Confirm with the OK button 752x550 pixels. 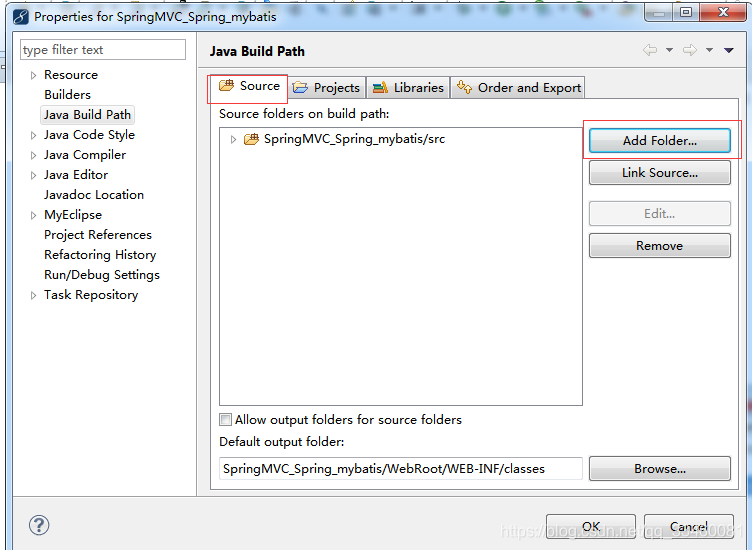coord(591,527)
